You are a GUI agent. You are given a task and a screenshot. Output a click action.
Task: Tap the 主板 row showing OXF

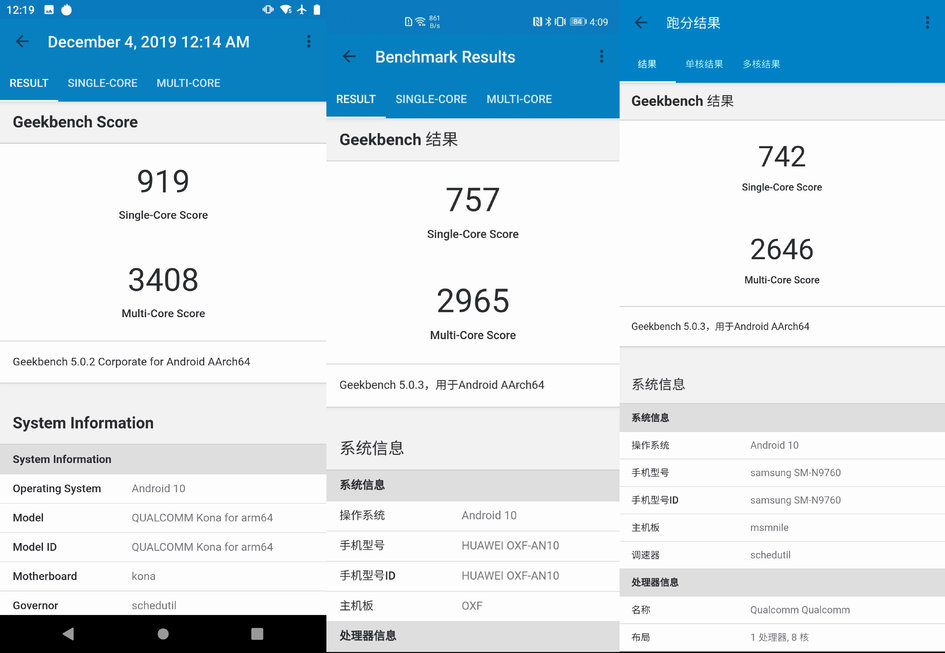coord(473,606)
